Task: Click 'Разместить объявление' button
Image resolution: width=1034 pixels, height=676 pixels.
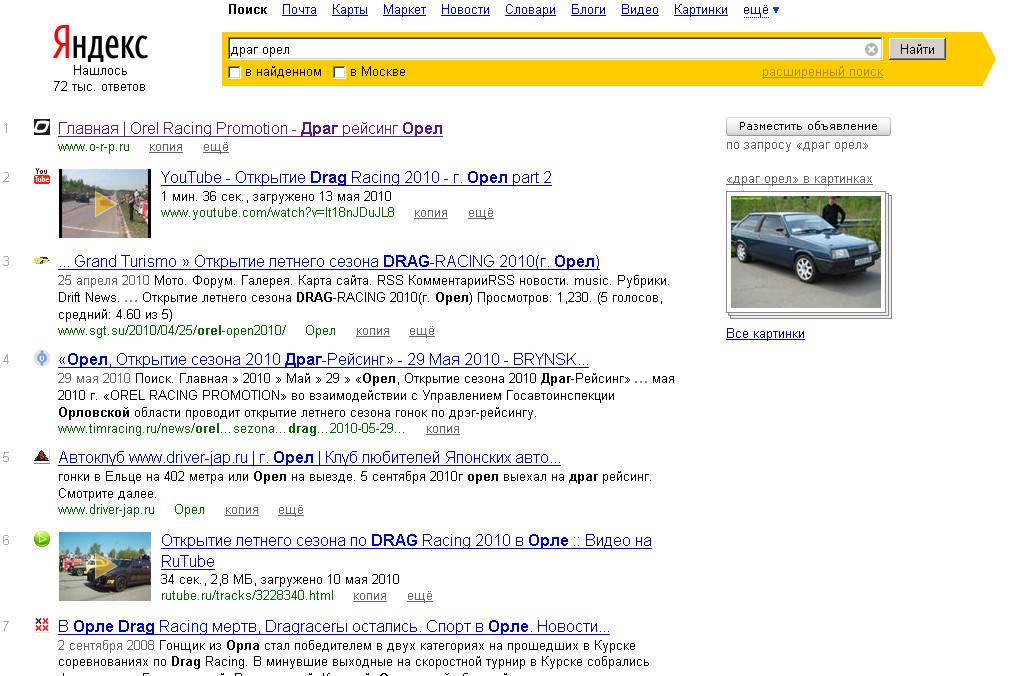Action: [808, 126]
